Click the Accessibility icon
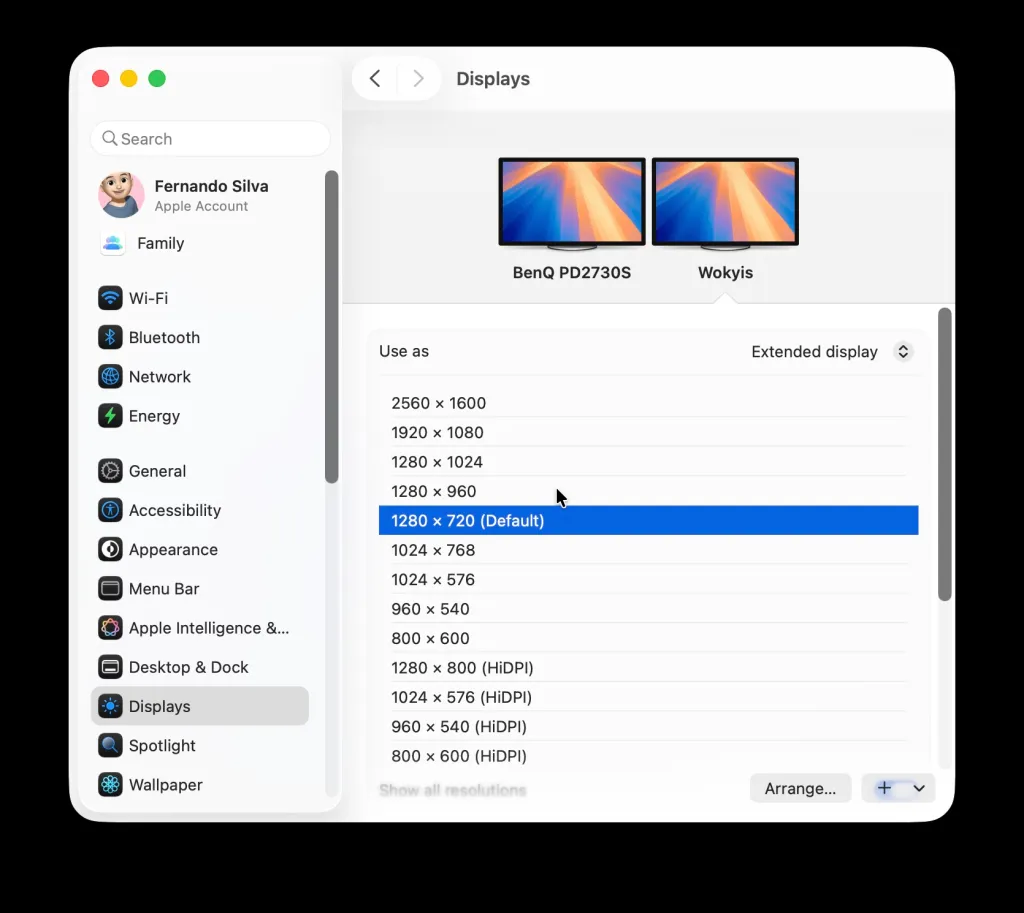The height and width of the screenshot is (913, 1024). coord(110,510)
